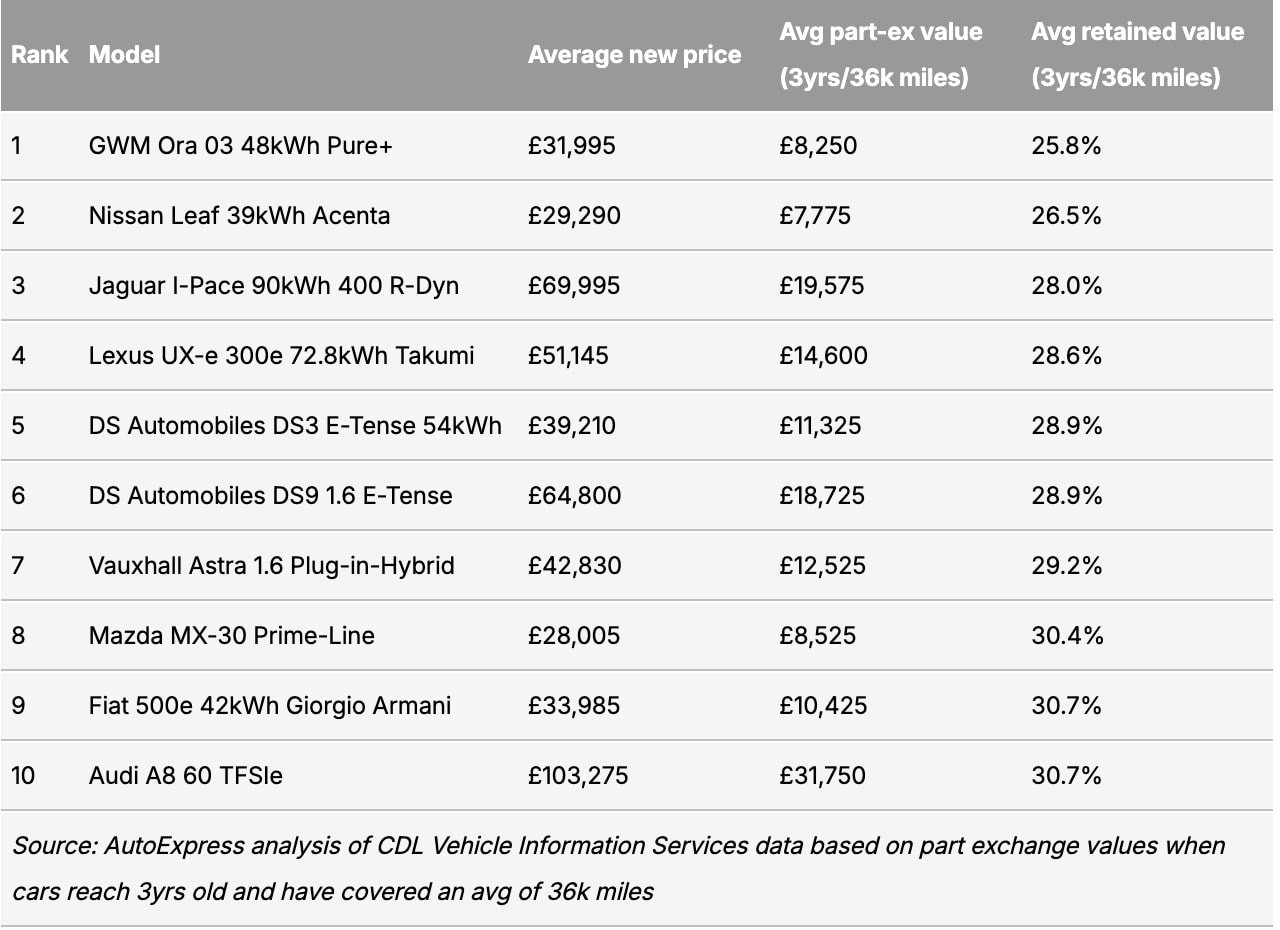Click the Avg retained value header
The width and height of the screenshot is (1280, 930).
(x=1137, y=54)
